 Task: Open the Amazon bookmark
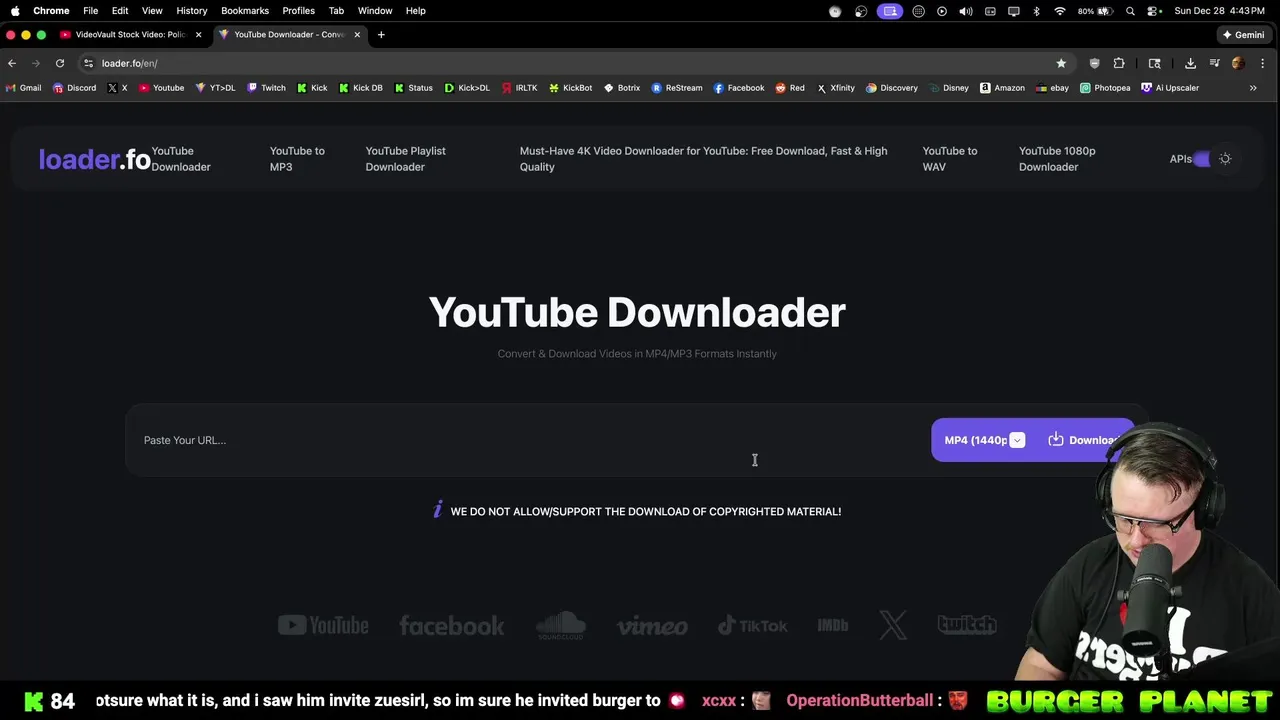(x=1002, y=88)
